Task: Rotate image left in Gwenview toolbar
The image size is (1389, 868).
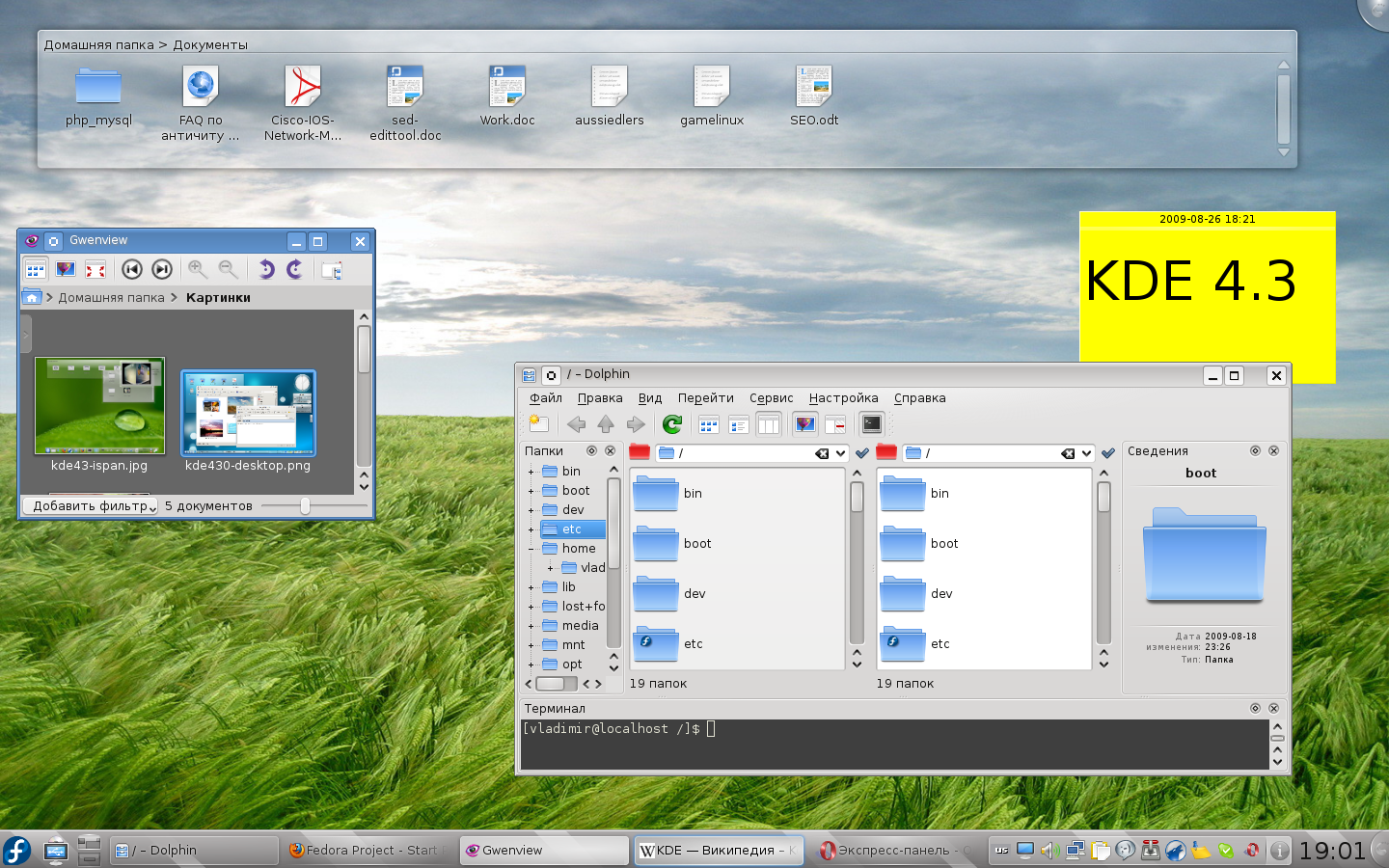Action: (266, 270)
